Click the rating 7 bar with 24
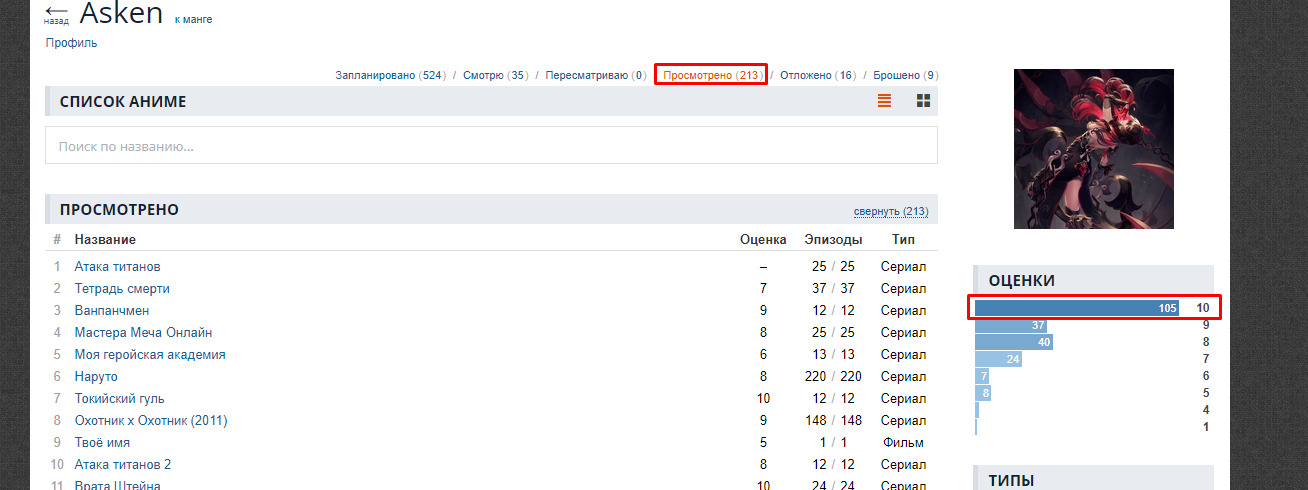1308x490 pixels. 998,359
